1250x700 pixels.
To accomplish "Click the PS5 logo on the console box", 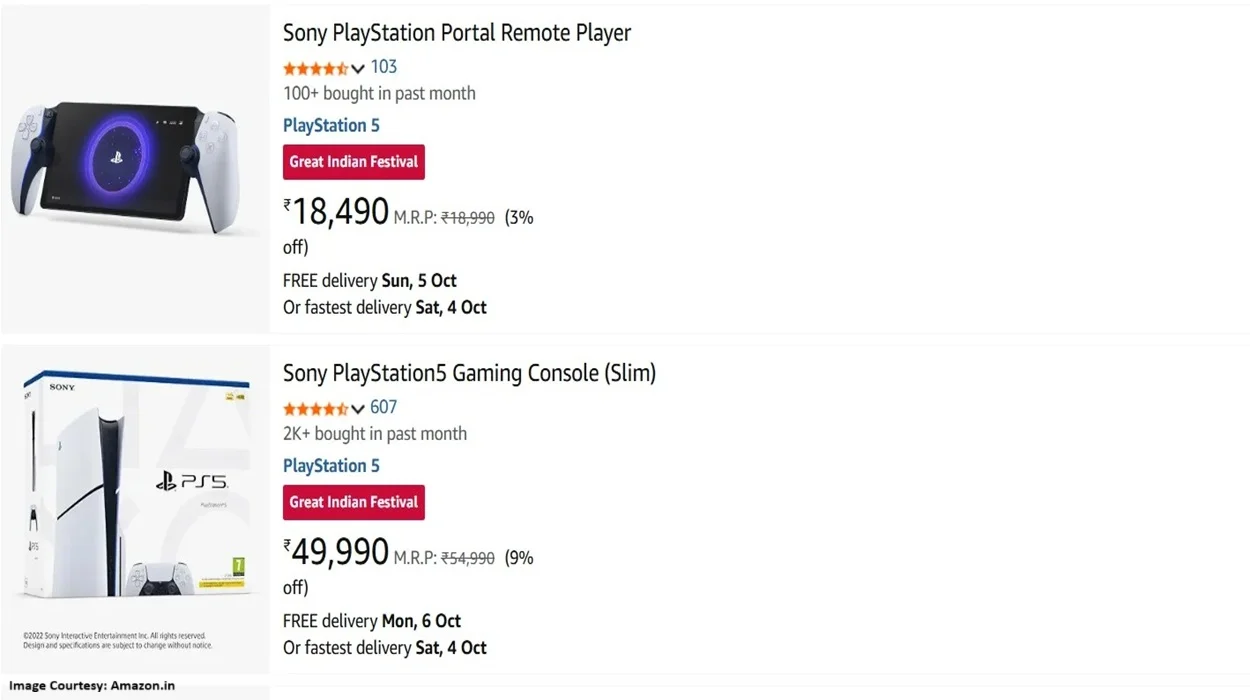I will coord(192,482).
